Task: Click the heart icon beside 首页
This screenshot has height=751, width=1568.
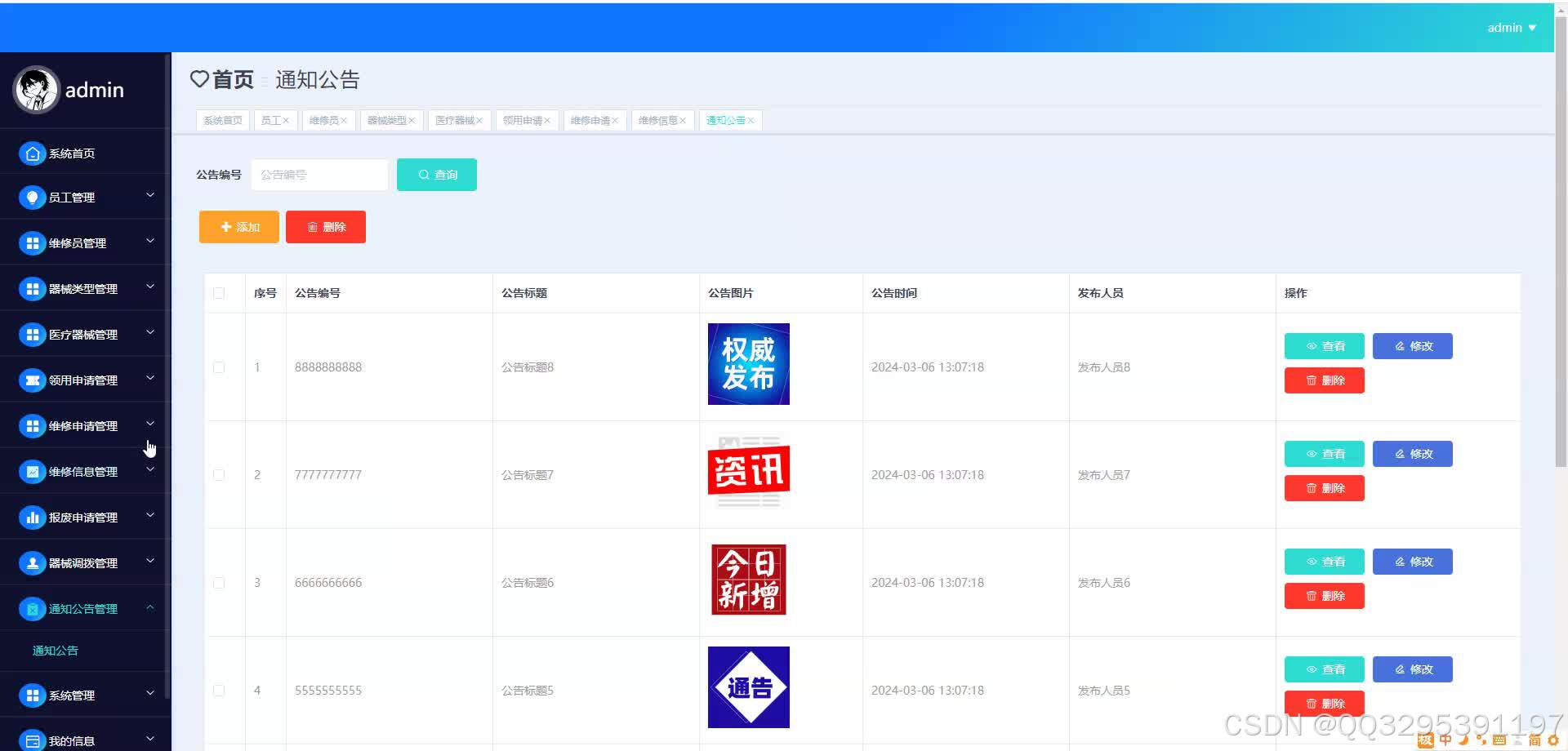Action: coord(200,79)
